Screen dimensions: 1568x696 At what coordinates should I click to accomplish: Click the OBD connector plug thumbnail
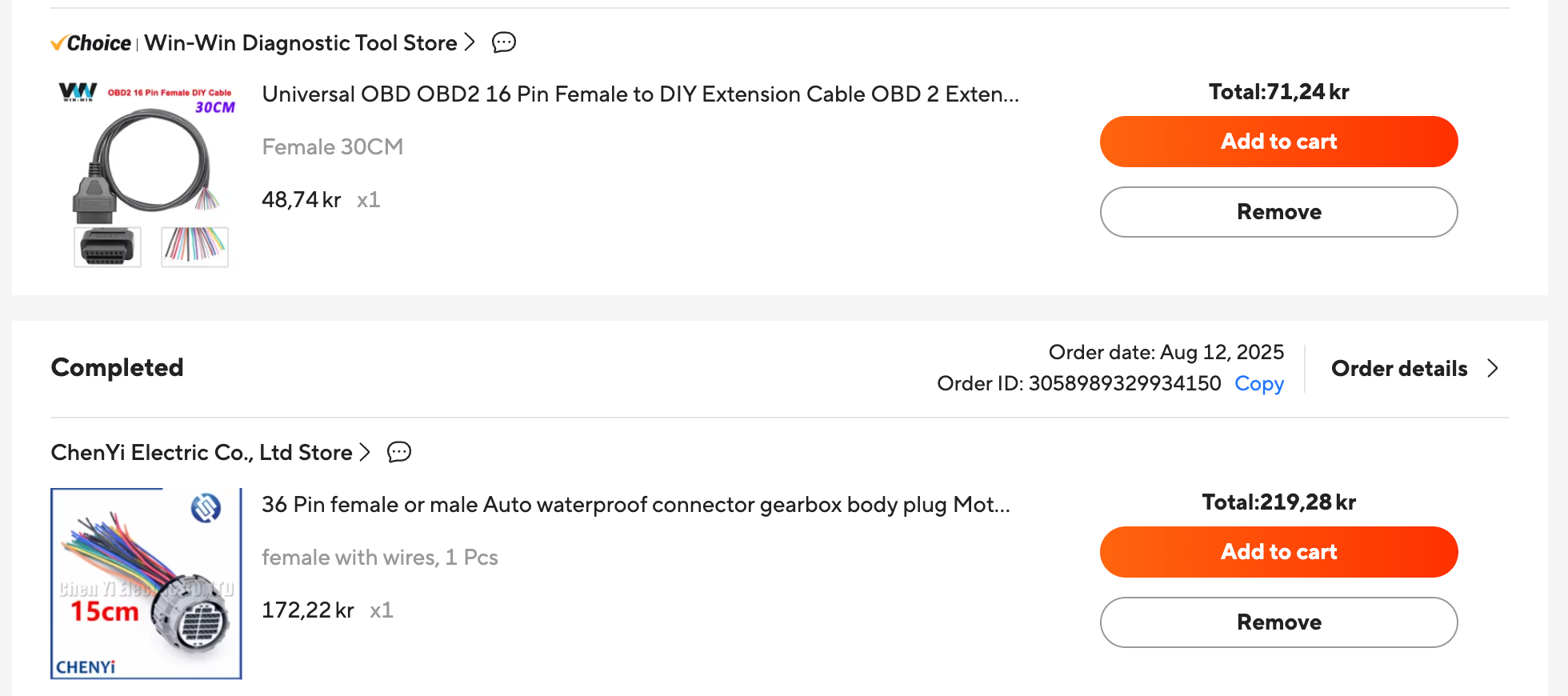(107, 247)
